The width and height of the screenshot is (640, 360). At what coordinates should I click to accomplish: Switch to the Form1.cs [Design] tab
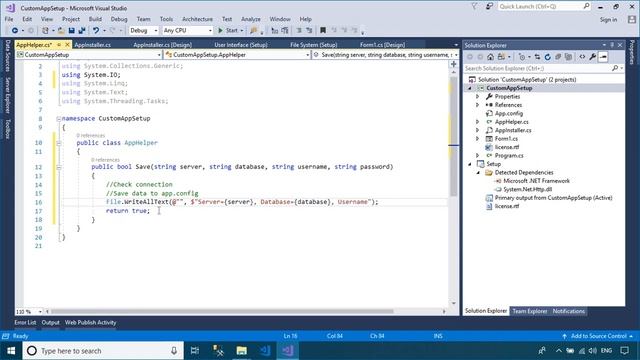(x=382, y=45)
